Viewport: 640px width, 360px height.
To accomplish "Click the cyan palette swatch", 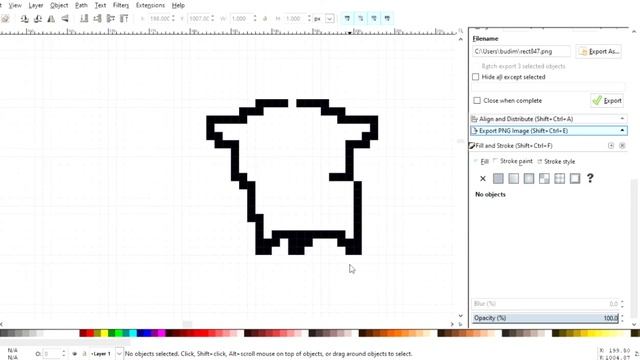I will pyautogui.click(x=133, y=333).
